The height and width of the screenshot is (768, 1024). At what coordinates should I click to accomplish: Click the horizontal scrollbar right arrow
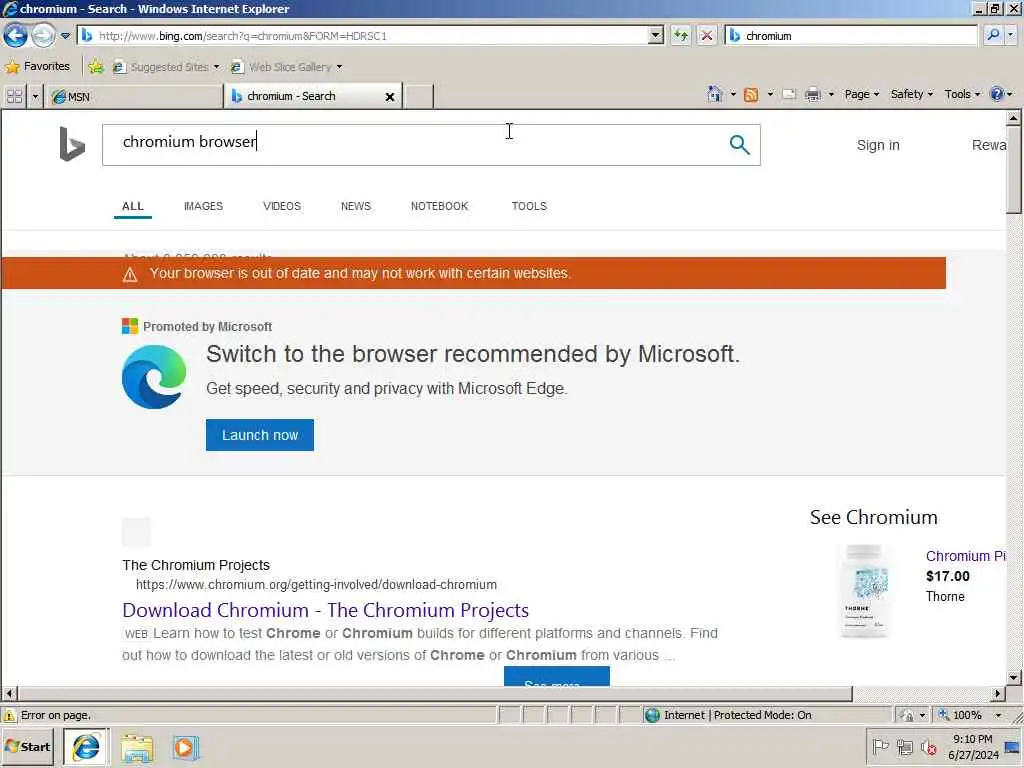coord(998,694)
